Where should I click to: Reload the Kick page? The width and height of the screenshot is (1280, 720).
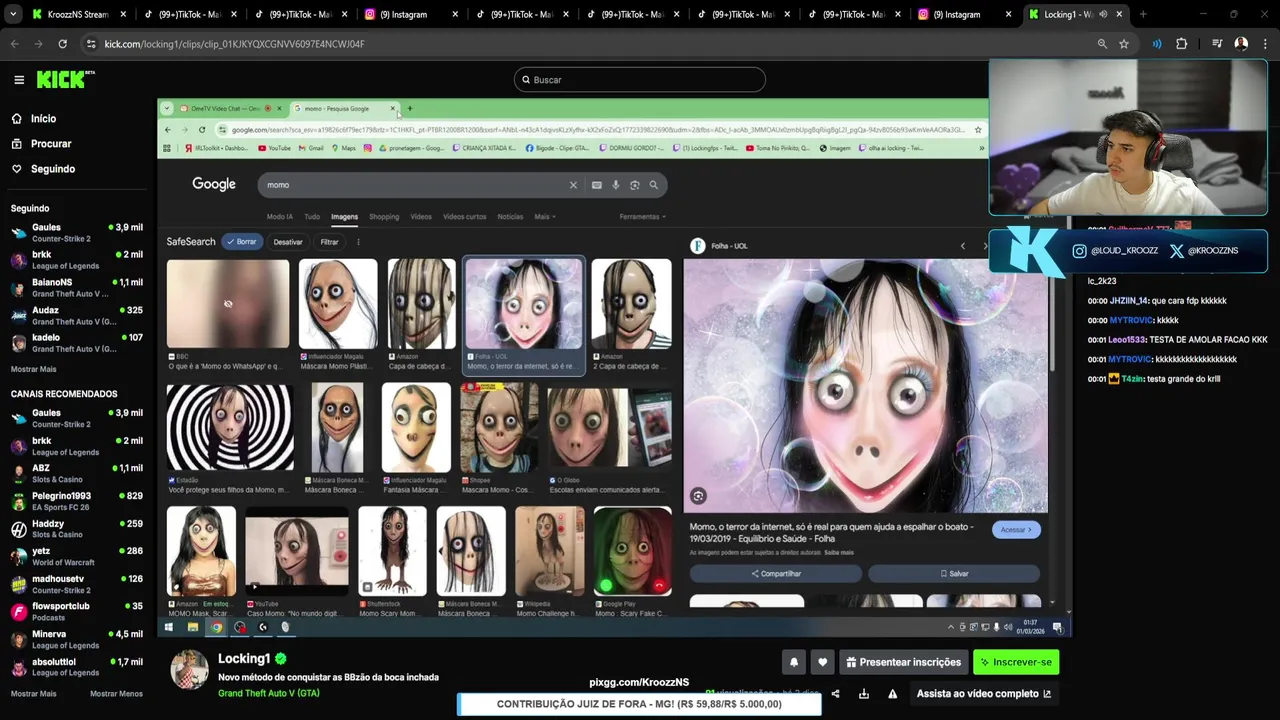pos(63,44)
